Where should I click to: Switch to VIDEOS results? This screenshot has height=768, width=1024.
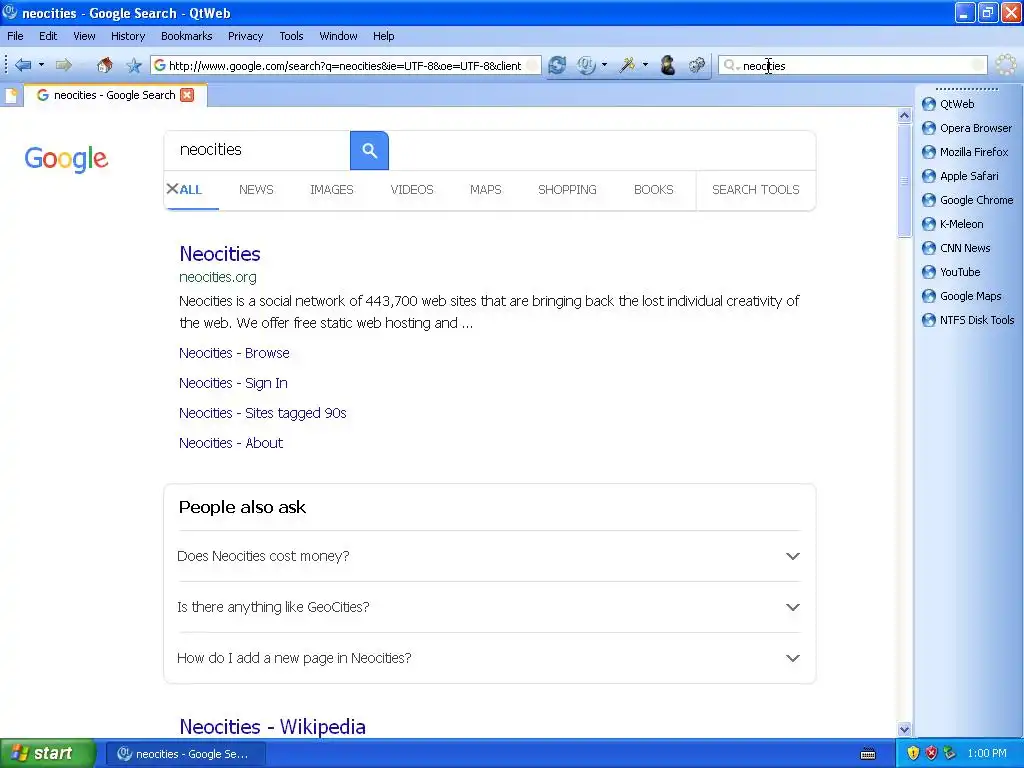412,189
